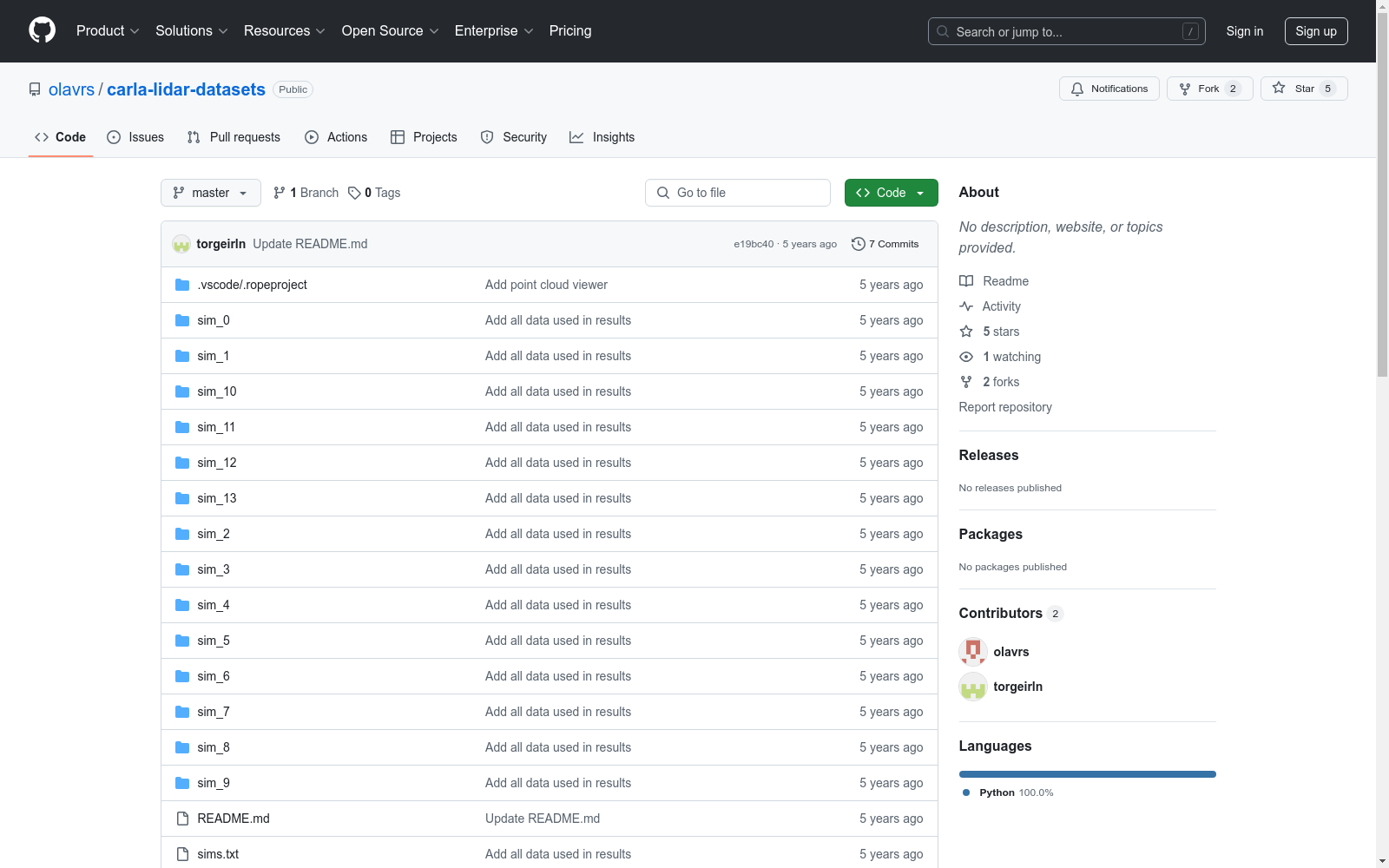Image resolution: width=1389 pixels, height=868 pixels.
Task: Open the sim_12 folder name
Action: pos(217,463)
